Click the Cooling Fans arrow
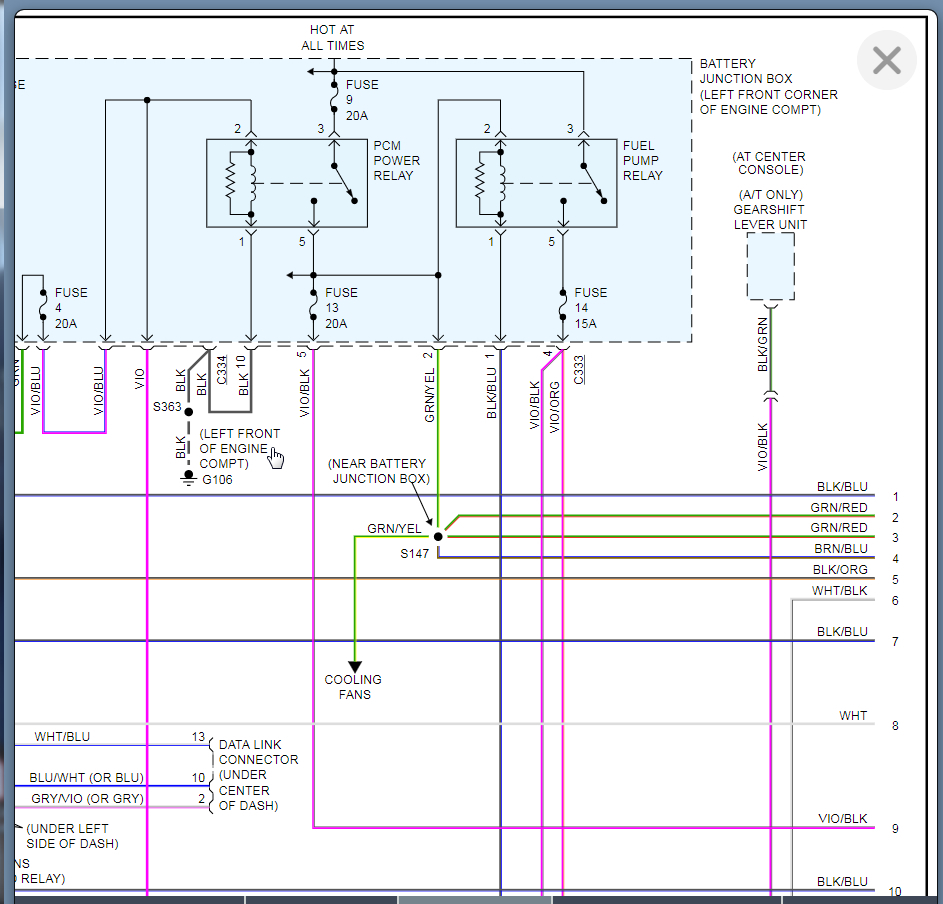The height and width of the screenshot is (904, 943). pos(354,667)
